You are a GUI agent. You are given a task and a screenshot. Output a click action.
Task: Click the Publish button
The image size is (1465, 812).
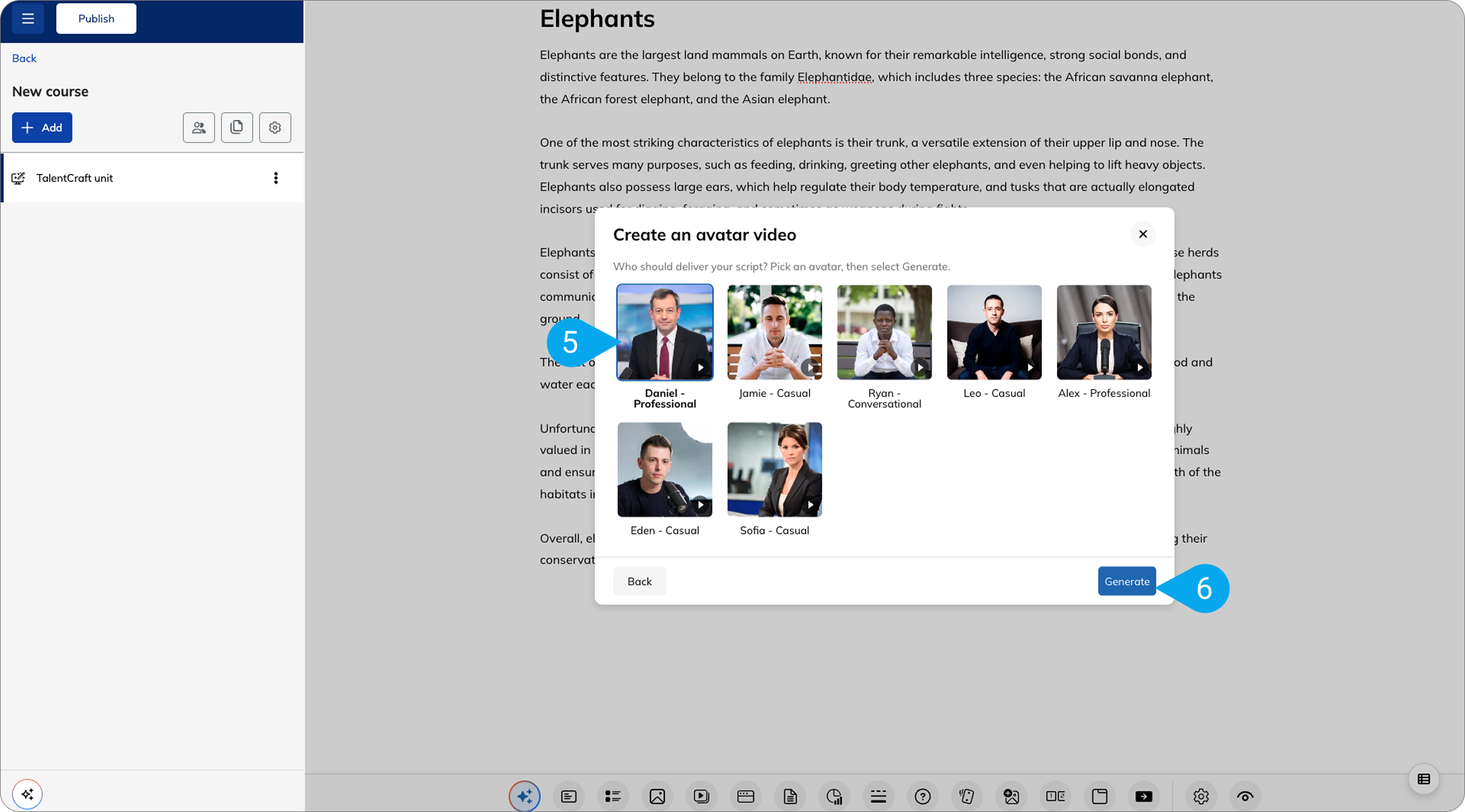coord(96,18)
